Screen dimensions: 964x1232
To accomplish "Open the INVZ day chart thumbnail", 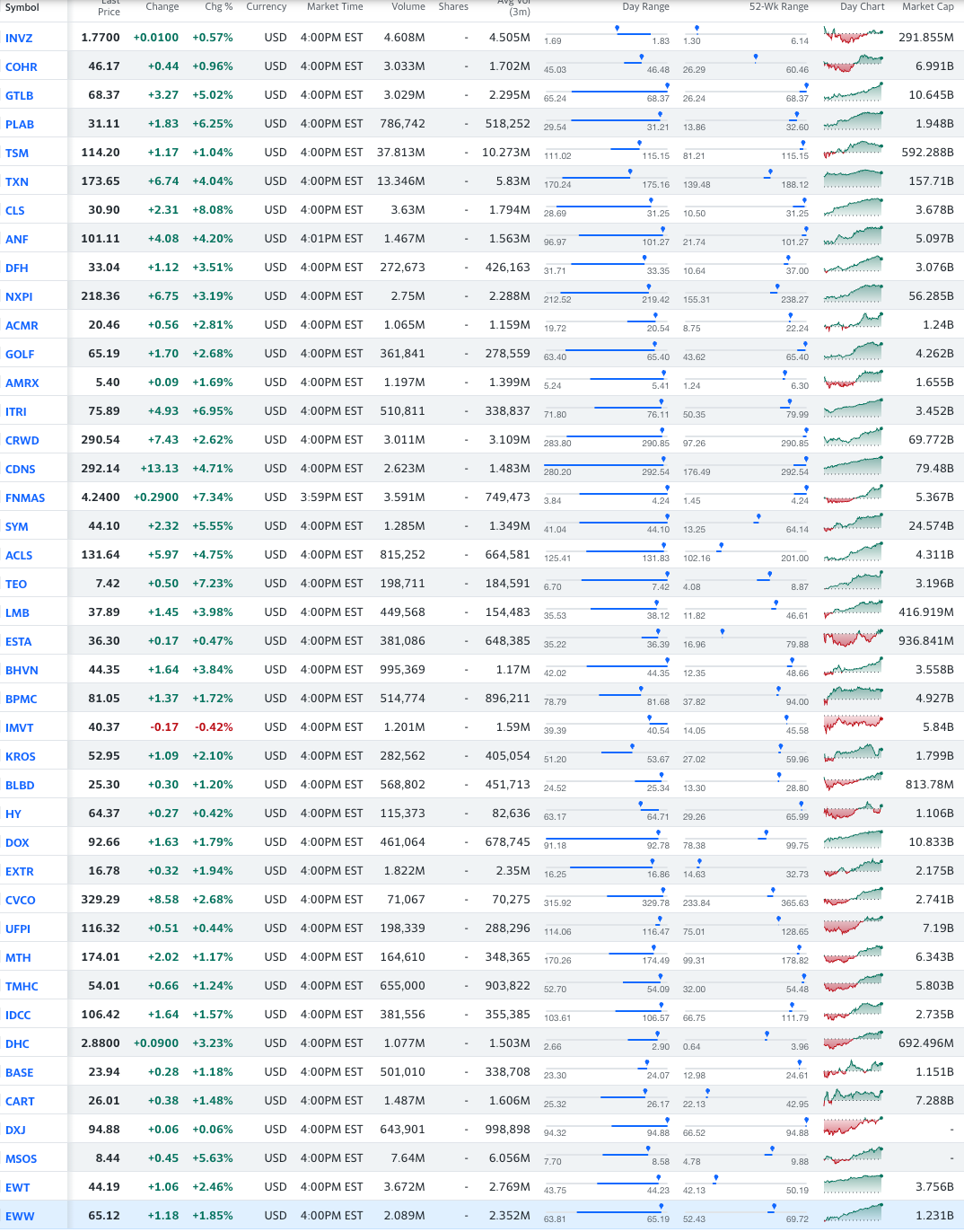I will (x=854, y=37).
